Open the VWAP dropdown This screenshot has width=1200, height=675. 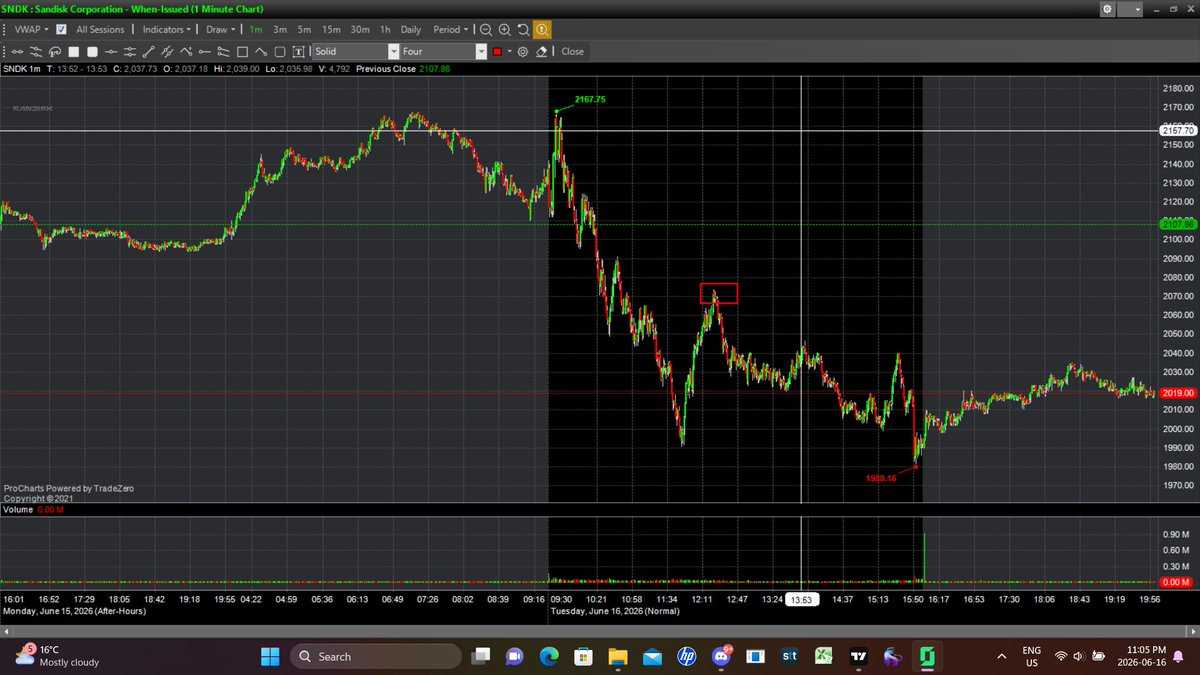click(30, 30)
